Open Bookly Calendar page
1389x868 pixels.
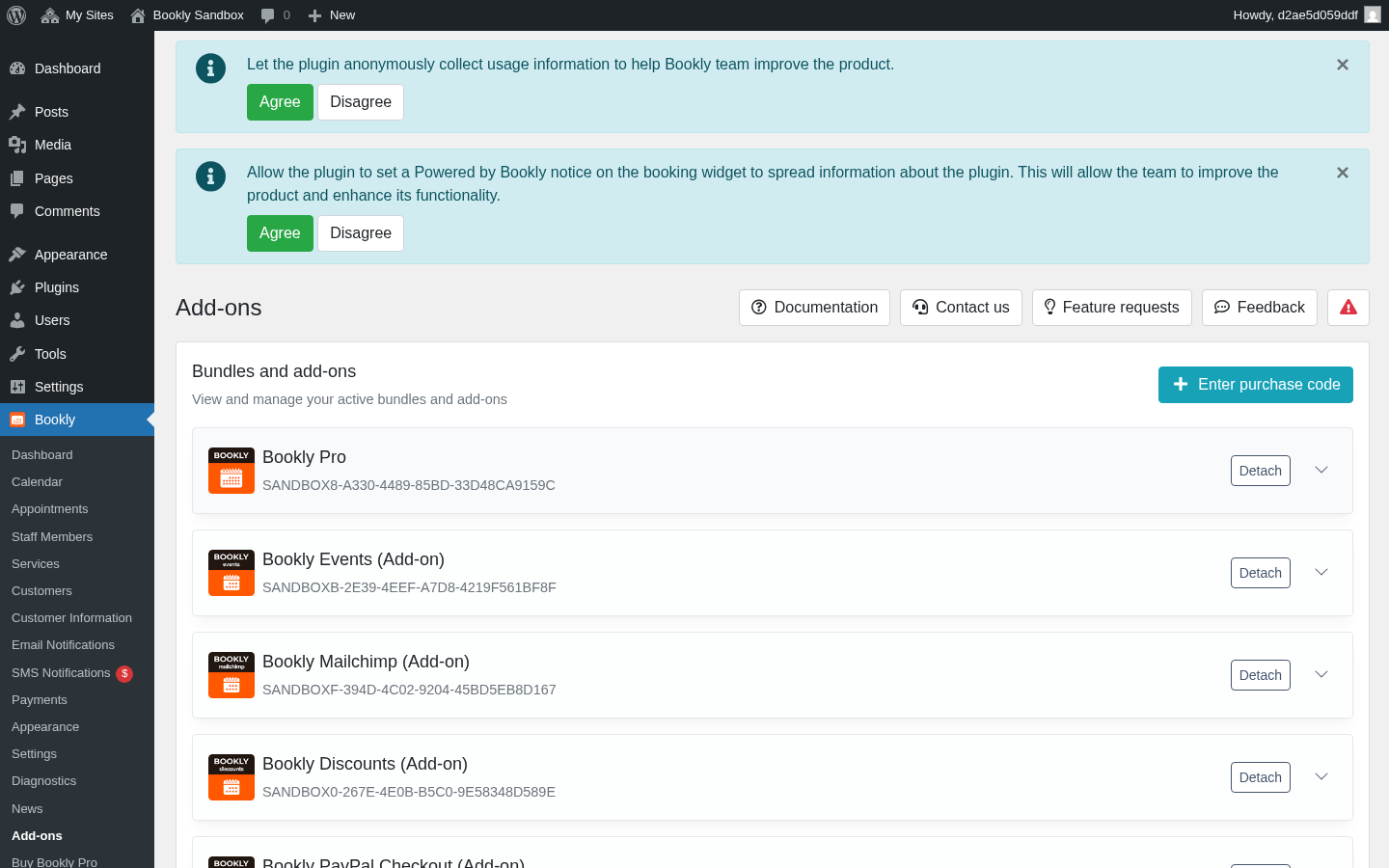click(37, 482)
